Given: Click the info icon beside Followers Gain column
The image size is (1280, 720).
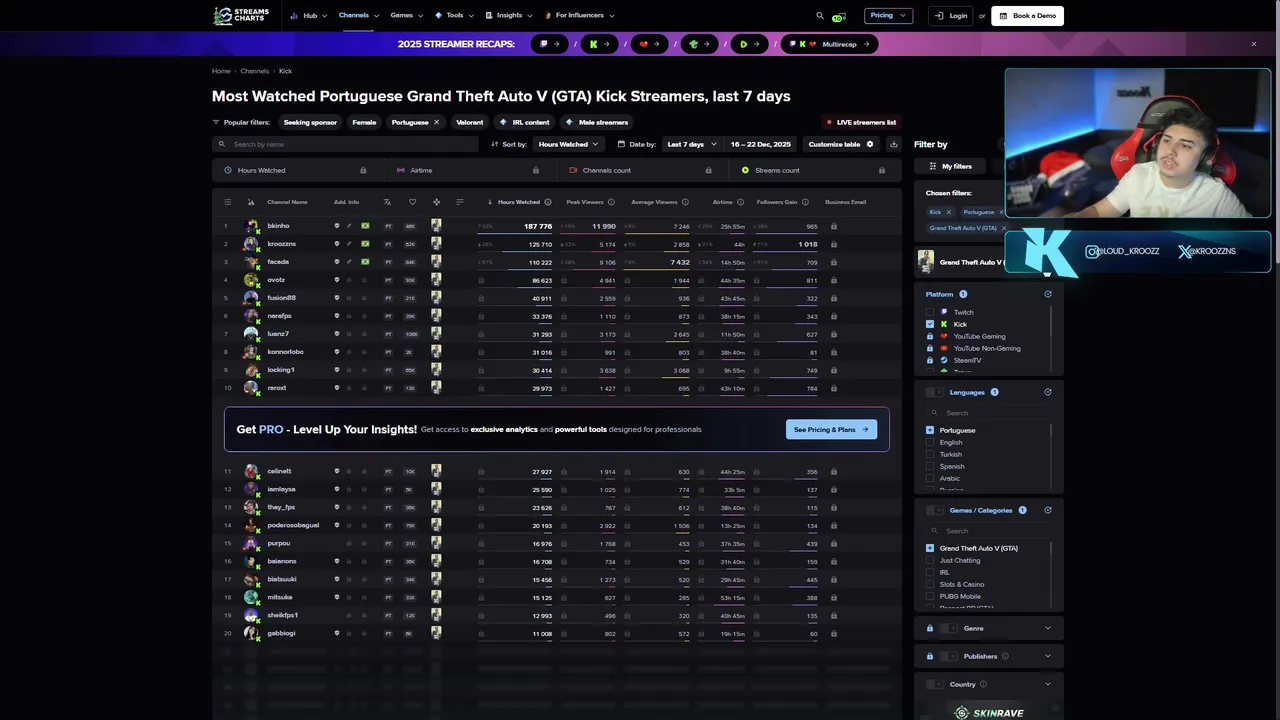Looking at the screenshot, I should pos(806,202).
